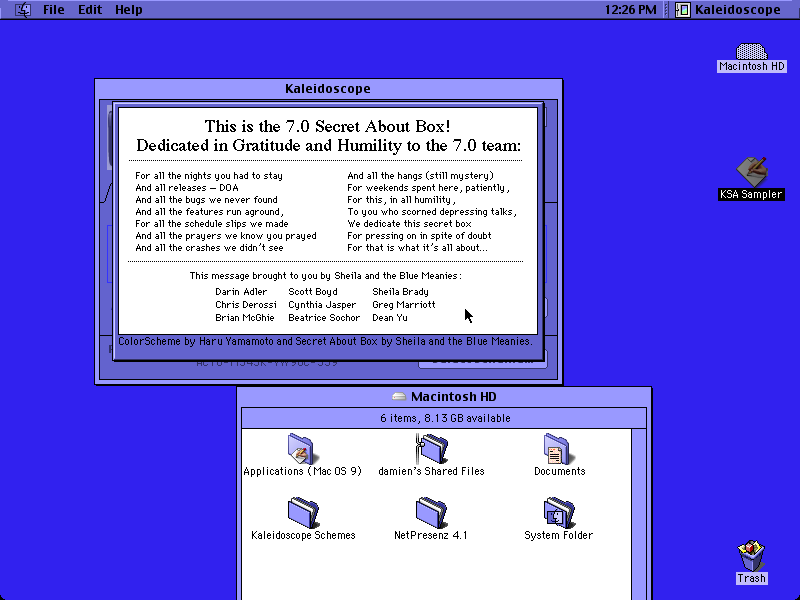Select the Macintosh HD desktop icon
Viewport: 800px width, 600px height.
(x=752, y=58)
